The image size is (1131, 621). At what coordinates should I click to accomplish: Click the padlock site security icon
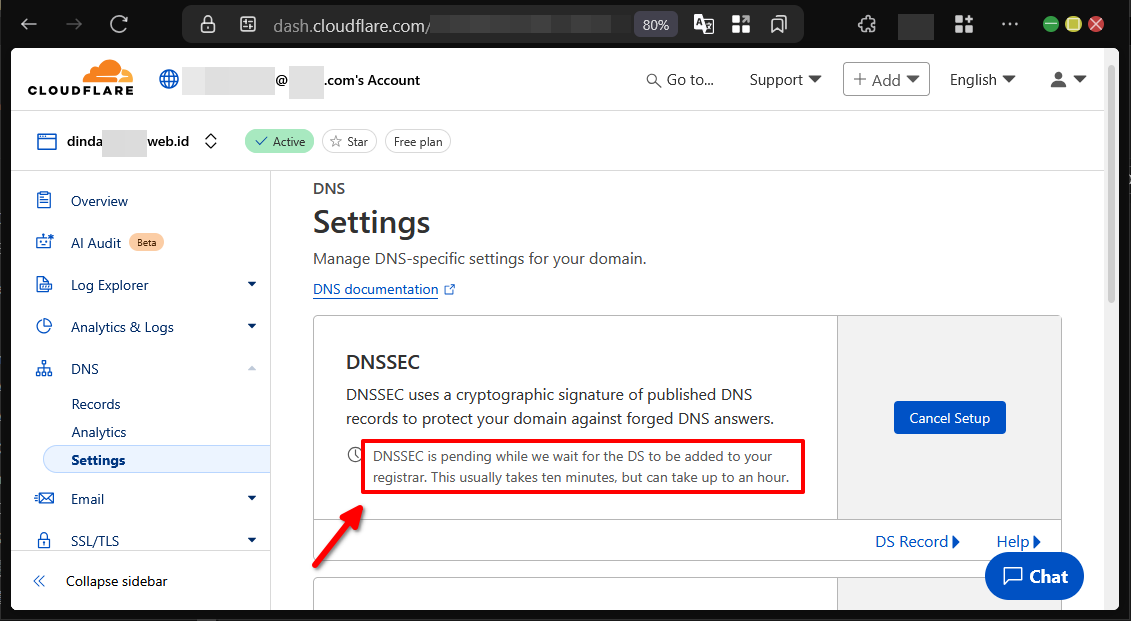pos(208,25)
